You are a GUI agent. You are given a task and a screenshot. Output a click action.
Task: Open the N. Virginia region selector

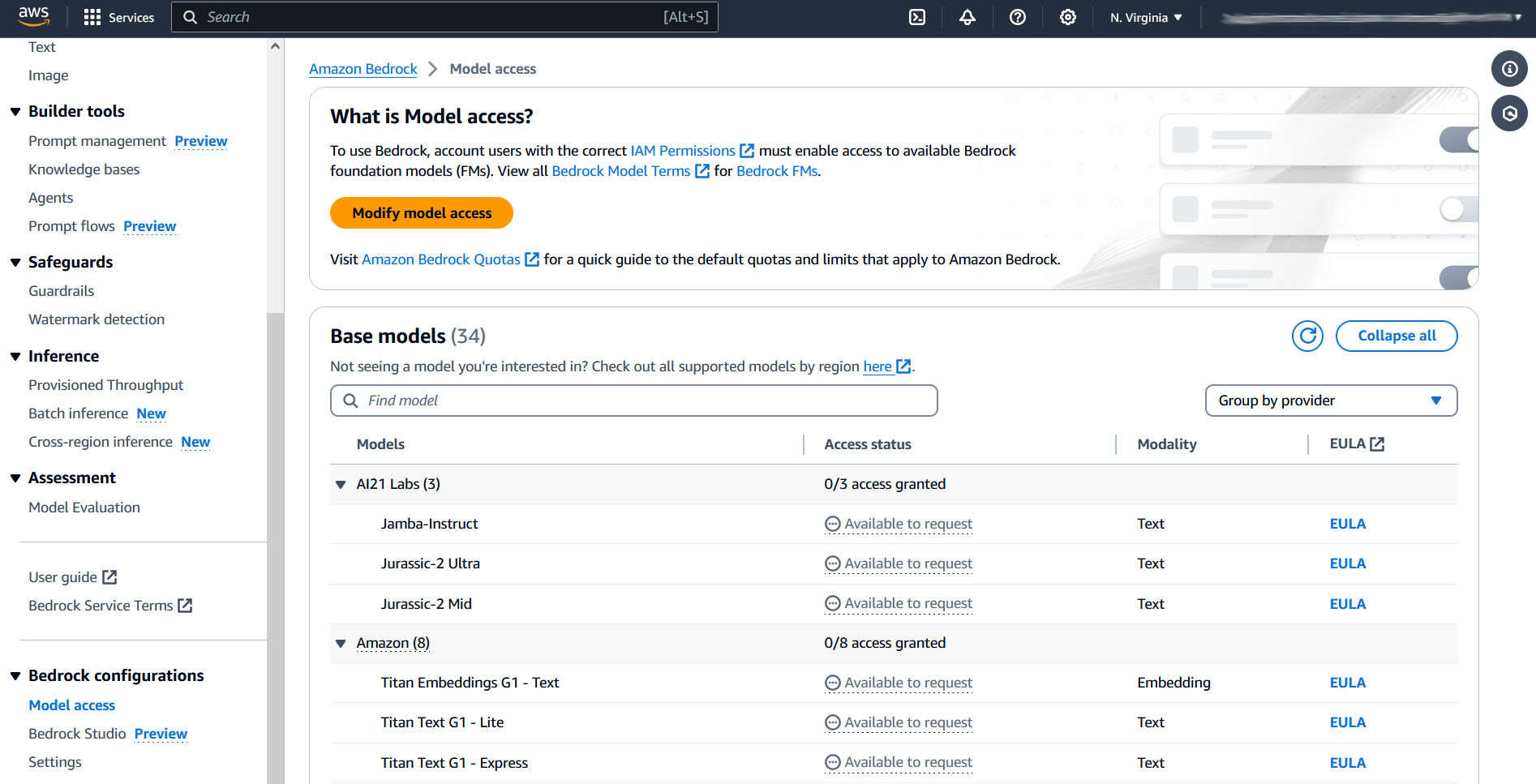pos(1146,17)
